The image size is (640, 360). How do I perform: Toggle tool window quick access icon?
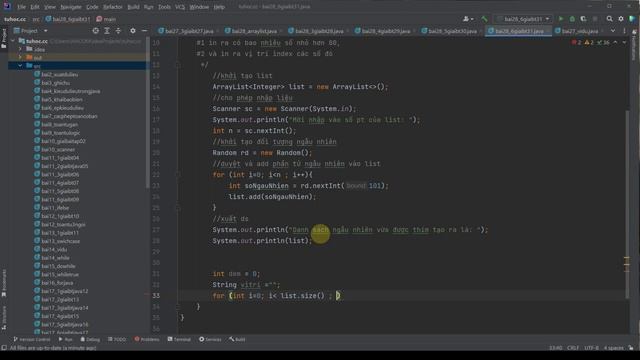[4, 348]
